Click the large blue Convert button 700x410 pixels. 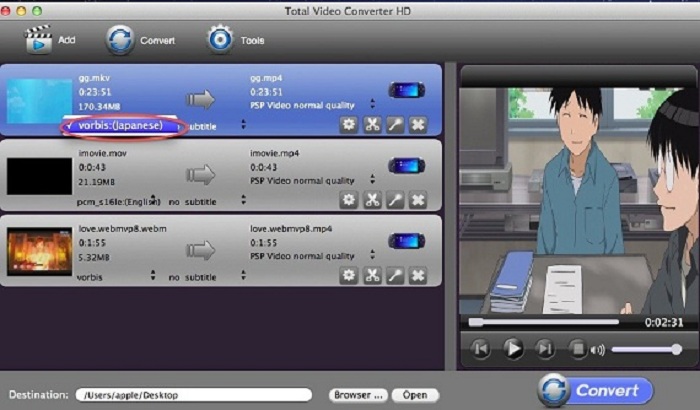[x=596, y=390]
